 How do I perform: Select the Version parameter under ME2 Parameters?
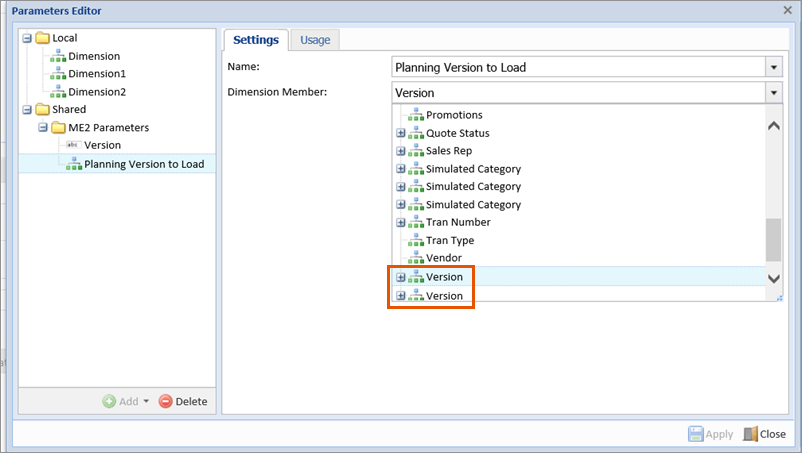102,145
